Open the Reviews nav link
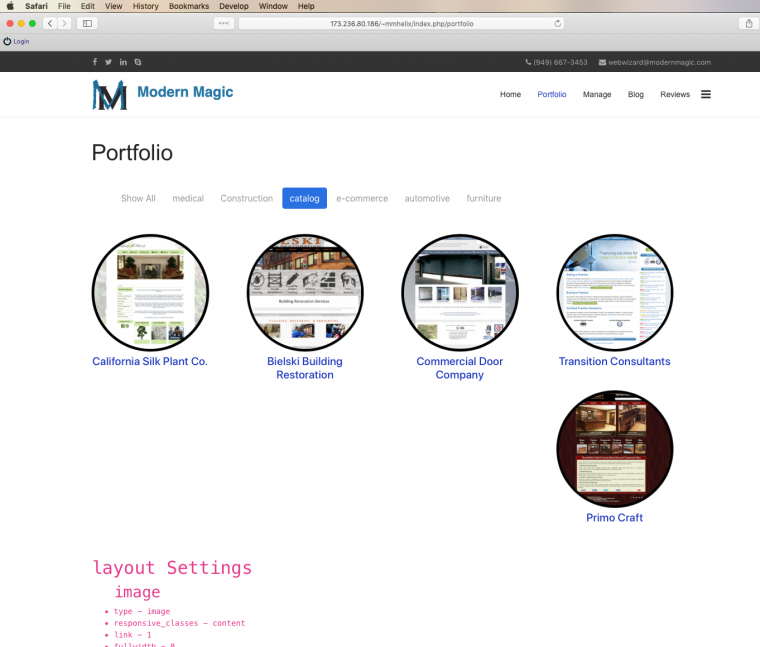 pos(675,95)
